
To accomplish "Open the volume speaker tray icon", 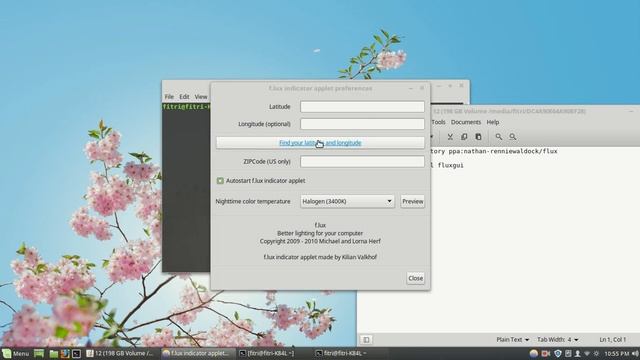I will [x=635, y=353].
